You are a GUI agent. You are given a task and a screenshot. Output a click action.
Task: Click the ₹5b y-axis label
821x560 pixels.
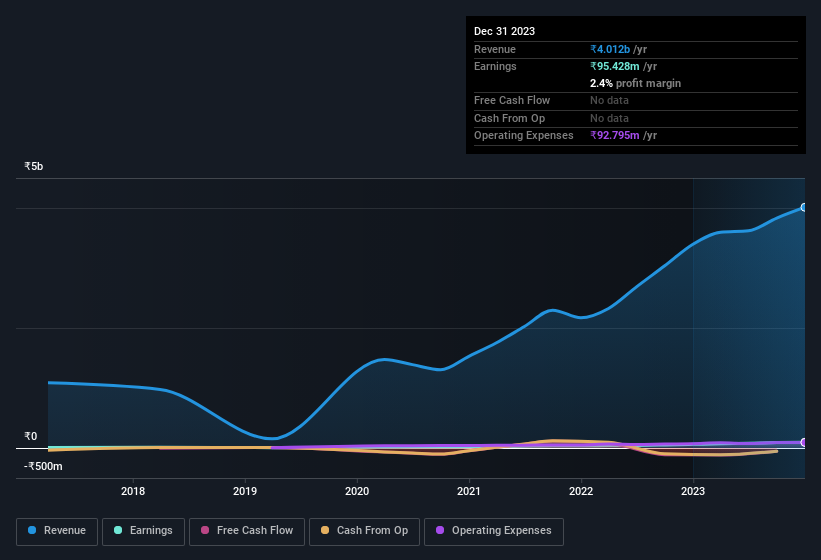[34, 166]
